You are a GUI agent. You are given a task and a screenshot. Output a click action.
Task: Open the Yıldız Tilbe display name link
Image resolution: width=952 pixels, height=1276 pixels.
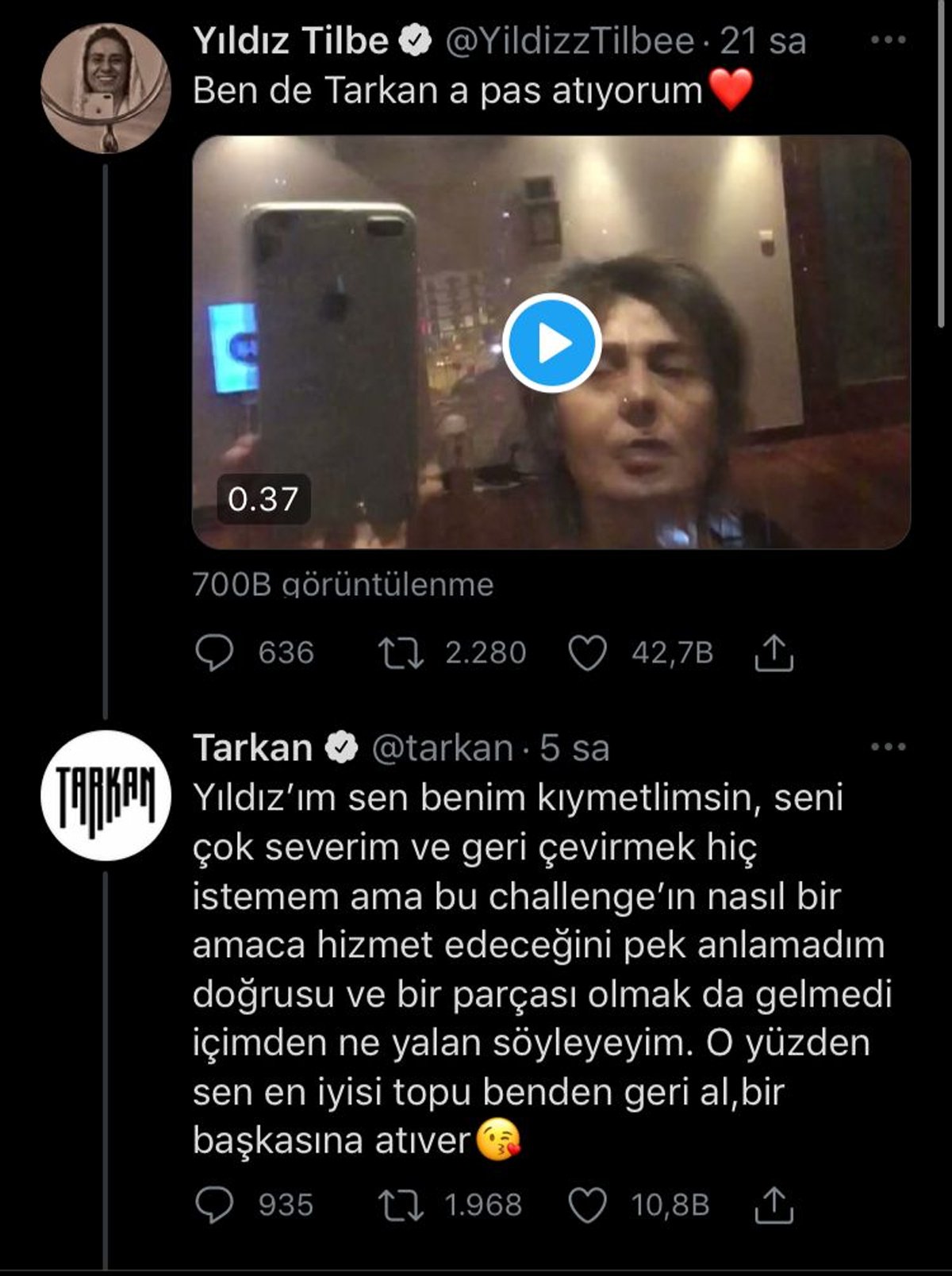pos(290,40)
